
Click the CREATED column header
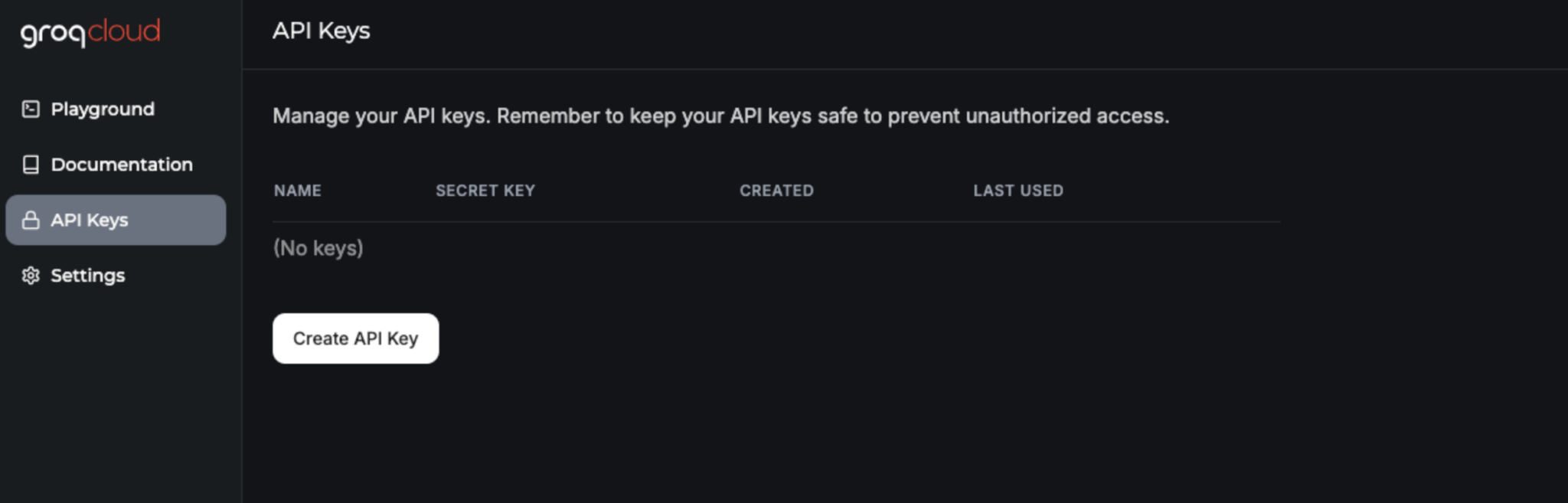[776, 191]
